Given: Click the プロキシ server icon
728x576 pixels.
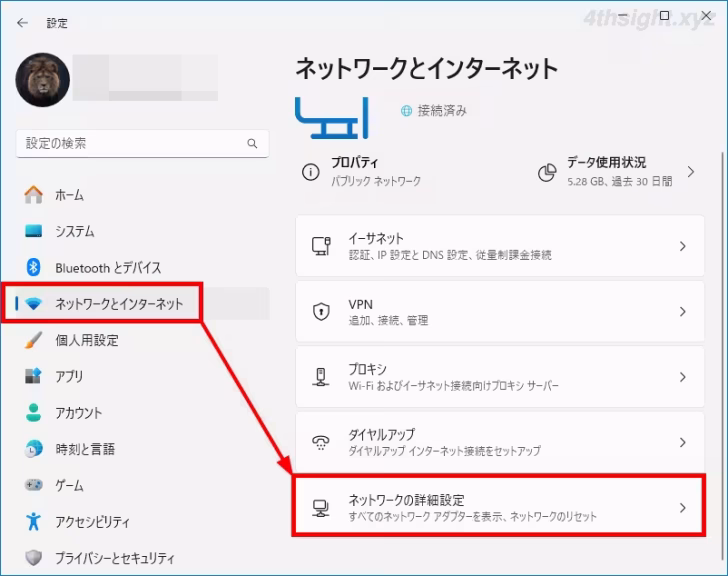Looking at the screenshot, I should pos(321,377).
